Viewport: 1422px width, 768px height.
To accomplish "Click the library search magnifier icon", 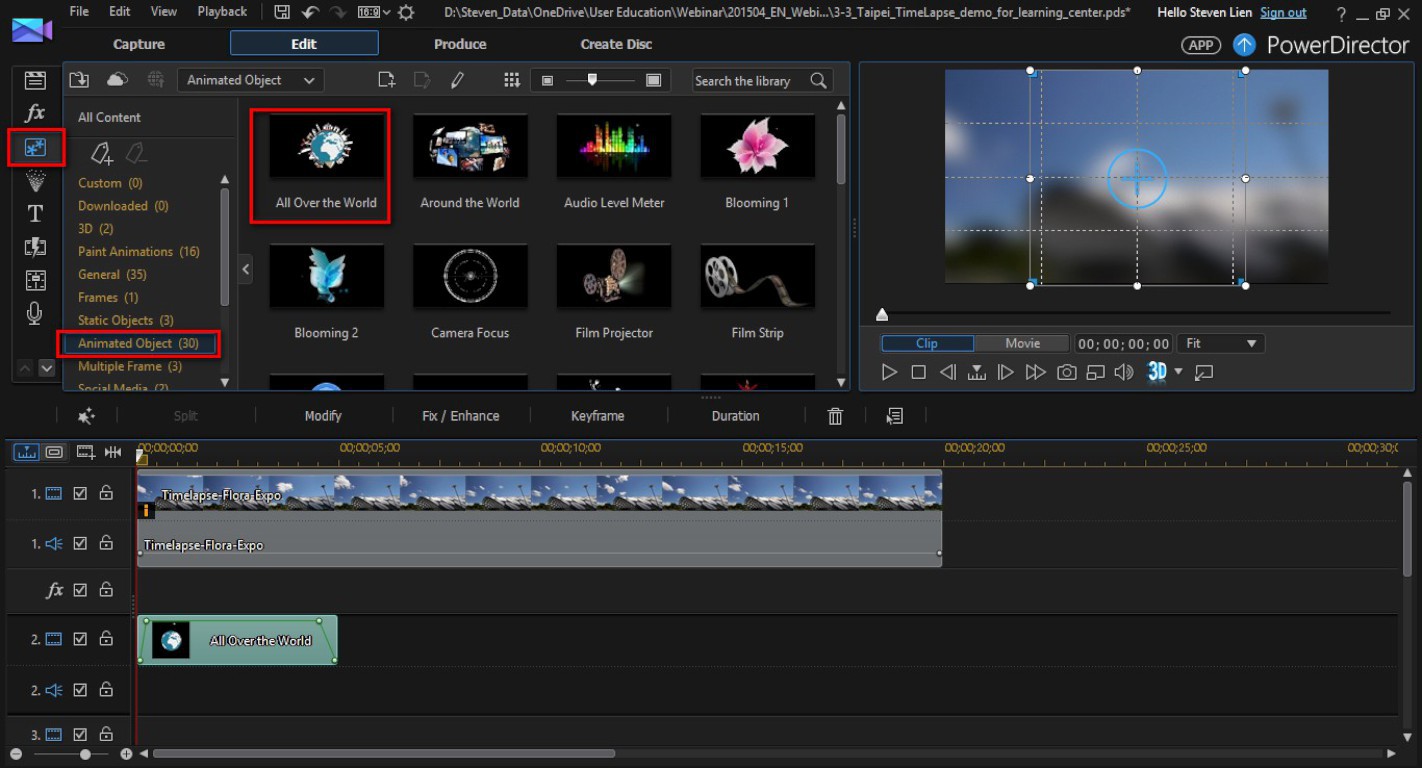I will (x=819, y=81).
